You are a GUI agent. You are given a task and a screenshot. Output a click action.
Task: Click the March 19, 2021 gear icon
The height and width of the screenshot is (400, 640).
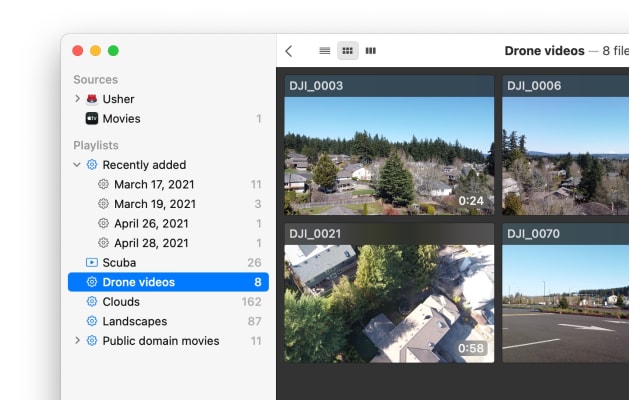pyautogui.click(x=103, y=204)
